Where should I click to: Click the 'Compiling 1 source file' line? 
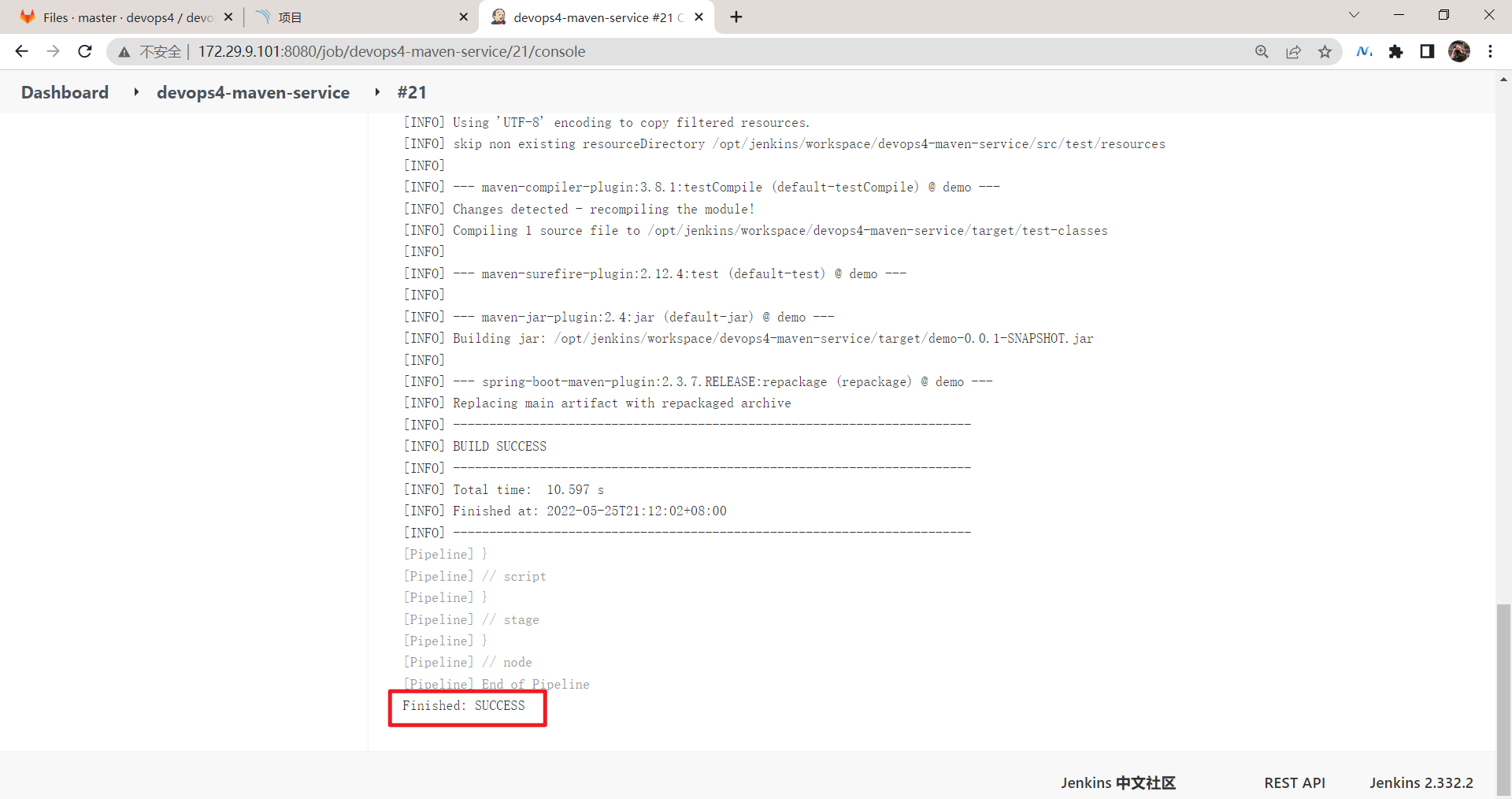pos(755,230)
